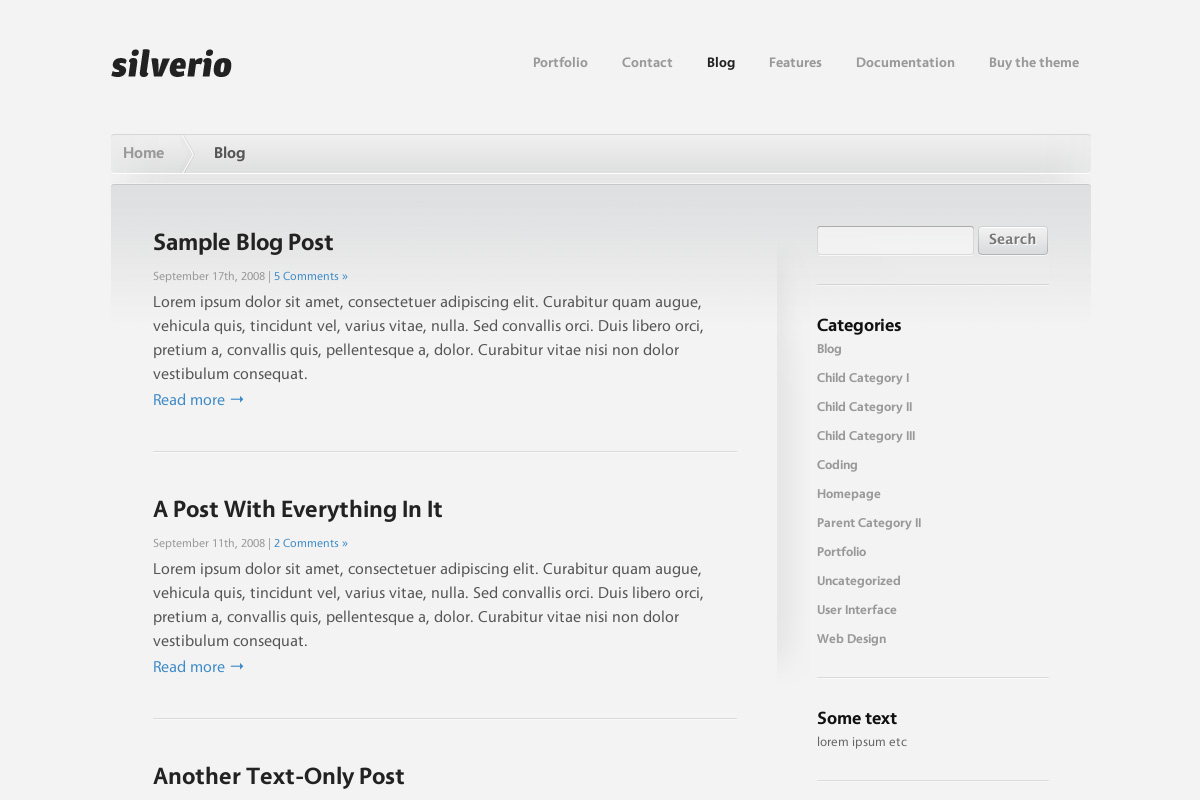Open Another Text-Only Post title
The width and height of the screenshot is (1200, 800).
(278, 776)
